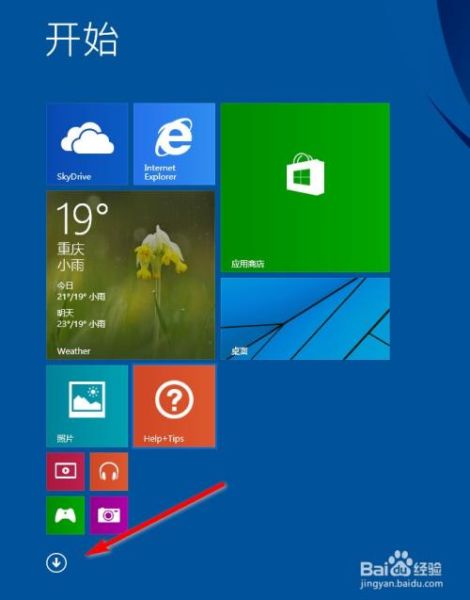This screenshot has height=600, width=470.
Task: Launch Internet Explorer tile
Action: click(174, 144)
